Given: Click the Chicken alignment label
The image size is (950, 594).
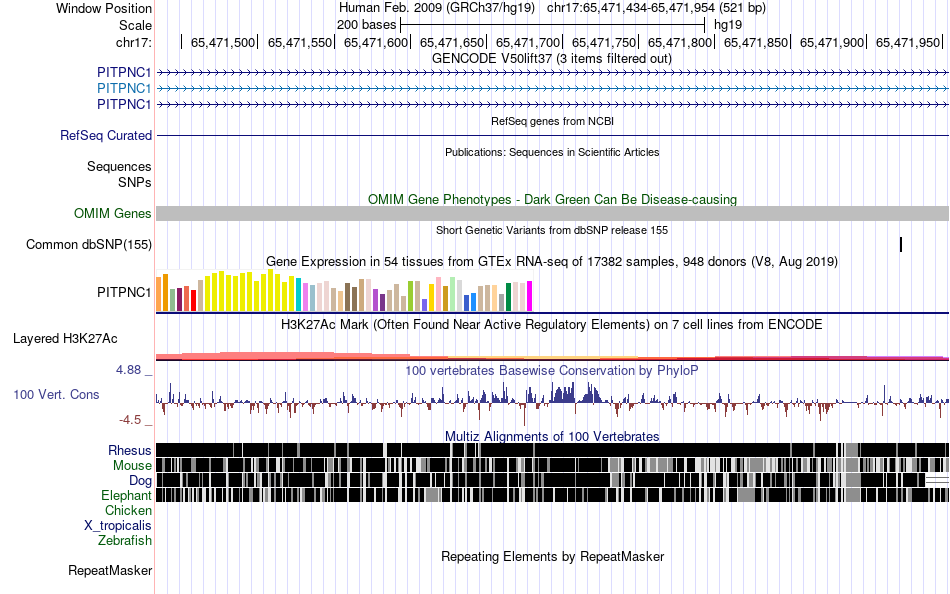Looking at the screenshot, I should [x=128, y=510].
